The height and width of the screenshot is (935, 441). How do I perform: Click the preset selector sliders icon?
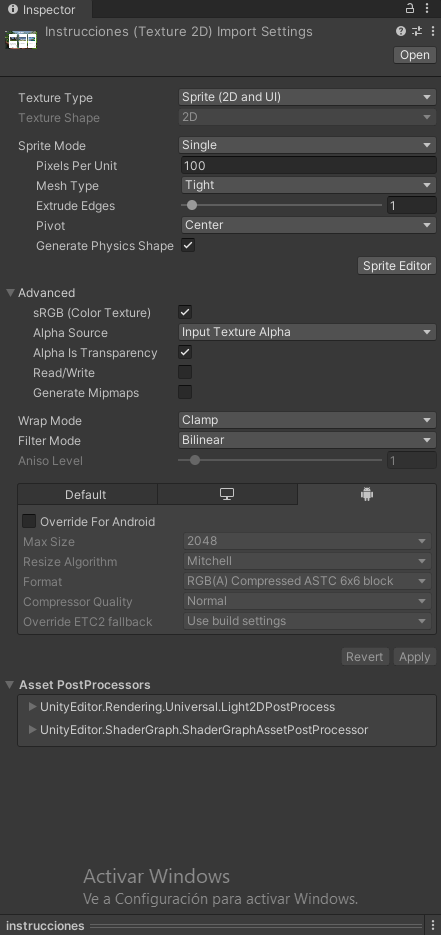(417, 32)
